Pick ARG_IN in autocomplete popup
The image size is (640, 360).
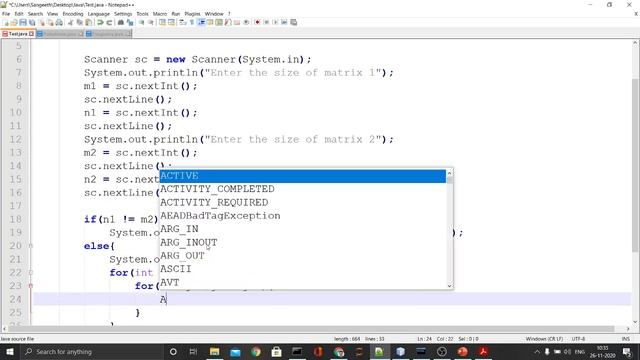pyautogui.click(x=302, y=229)
